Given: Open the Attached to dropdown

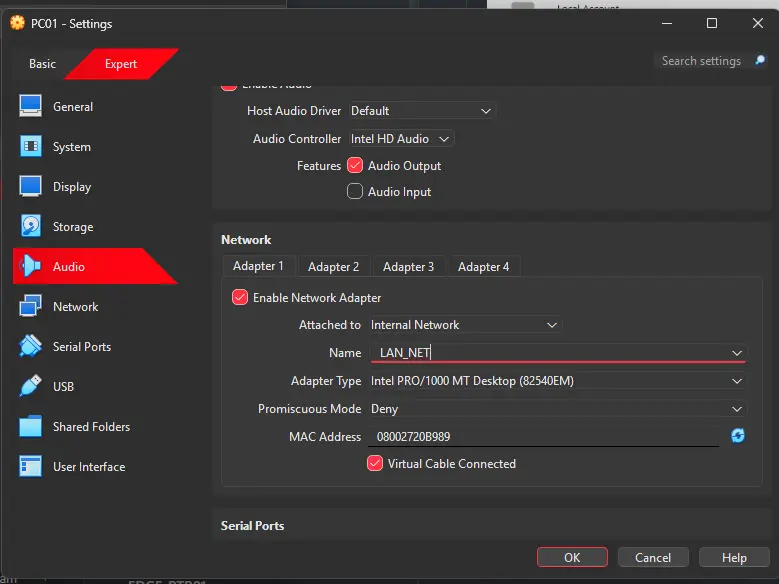Looking at the screenshot, I should pos(465,325).
